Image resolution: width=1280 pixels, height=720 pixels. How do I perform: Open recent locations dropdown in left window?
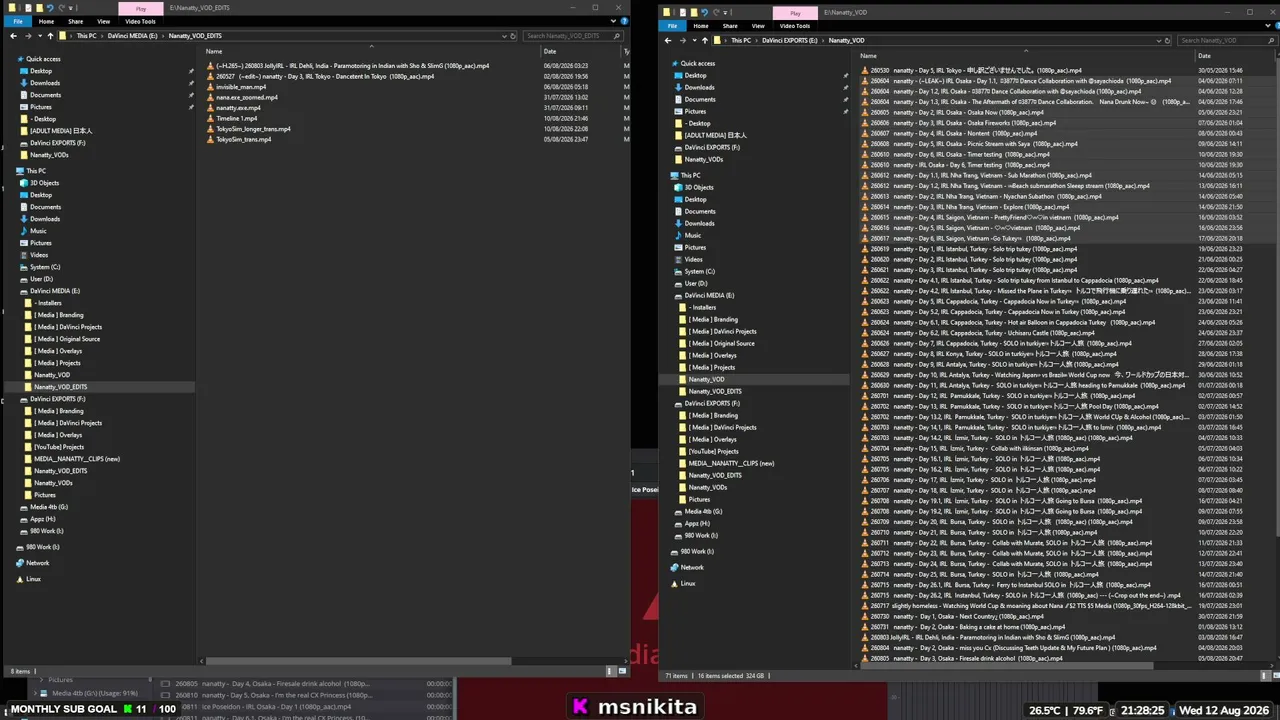38,36
